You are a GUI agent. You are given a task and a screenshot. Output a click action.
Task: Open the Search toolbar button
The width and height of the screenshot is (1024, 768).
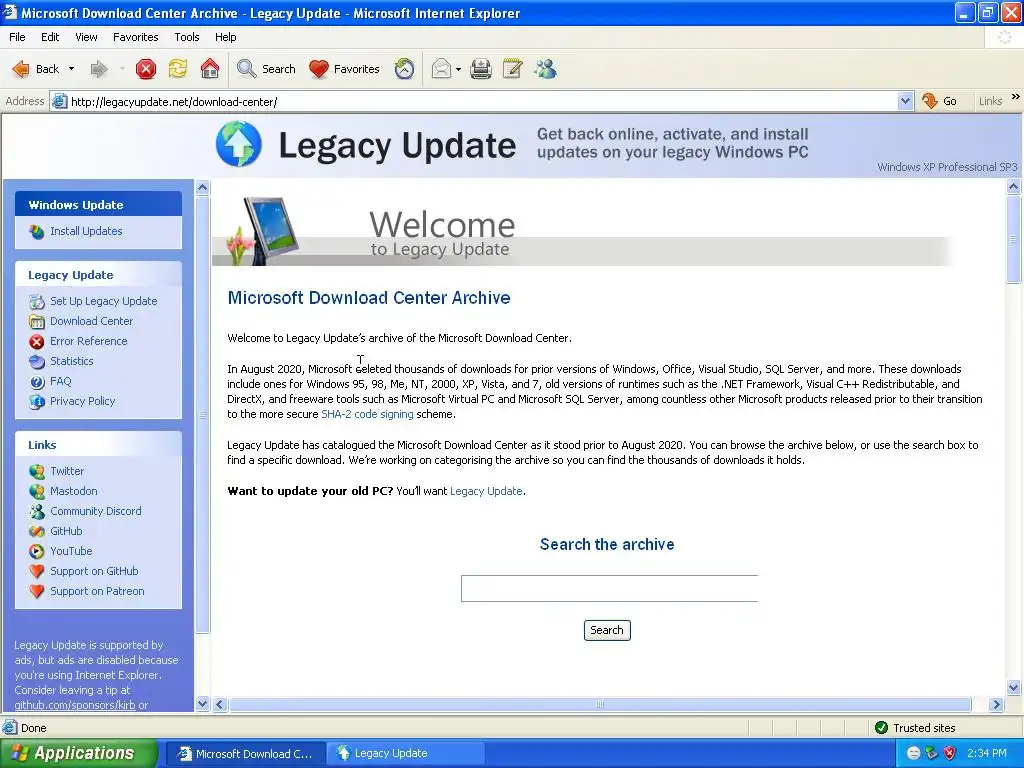tap(266, 69)
